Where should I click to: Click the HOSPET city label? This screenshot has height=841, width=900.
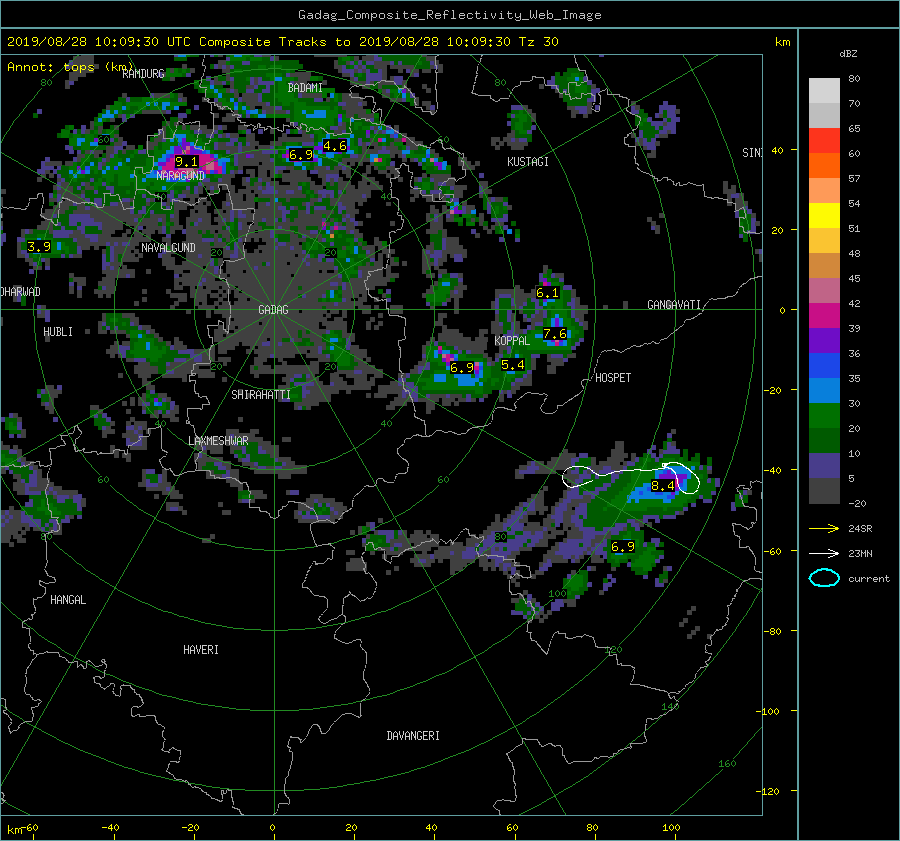pos(613,378)
